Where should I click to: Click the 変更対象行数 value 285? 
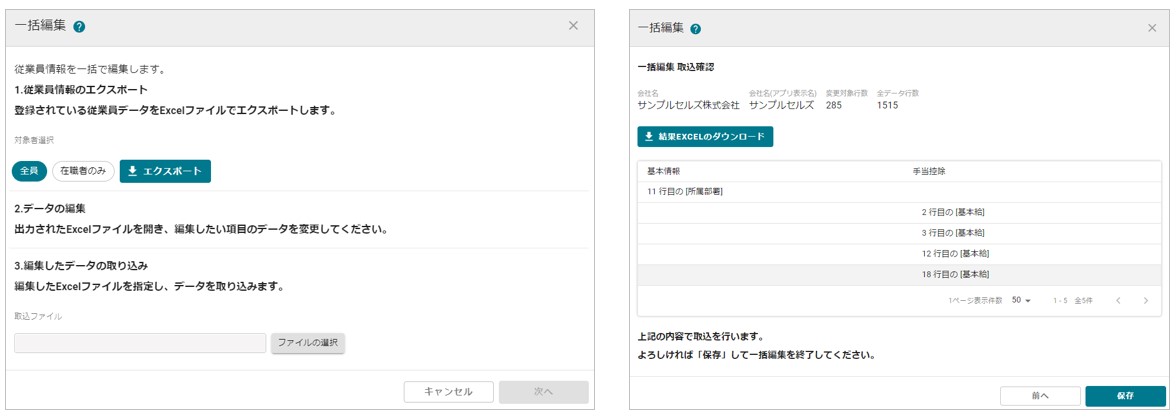click(x=834, y=106)
